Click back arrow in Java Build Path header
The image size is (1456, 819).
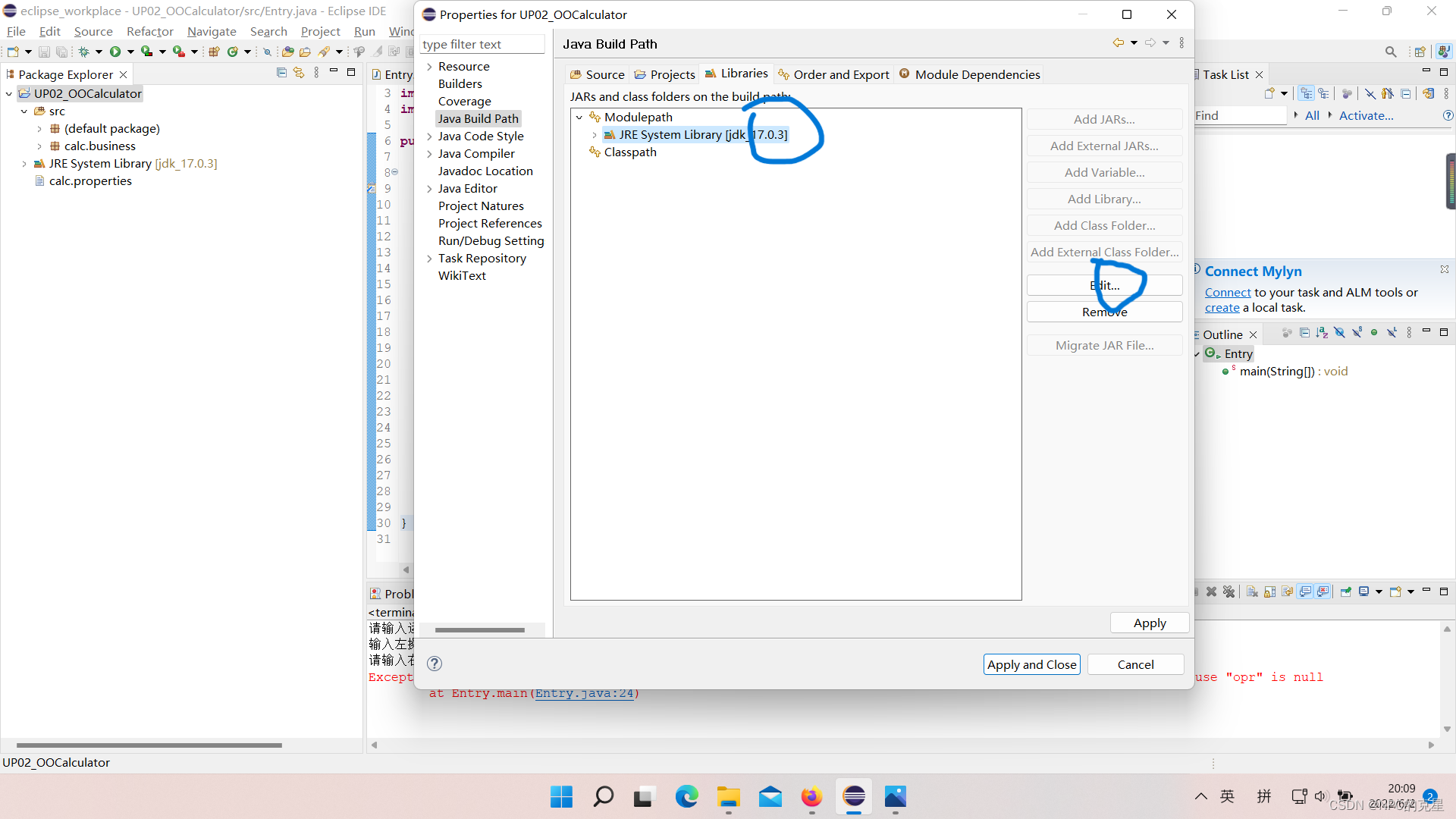(x=1119, y=43)
